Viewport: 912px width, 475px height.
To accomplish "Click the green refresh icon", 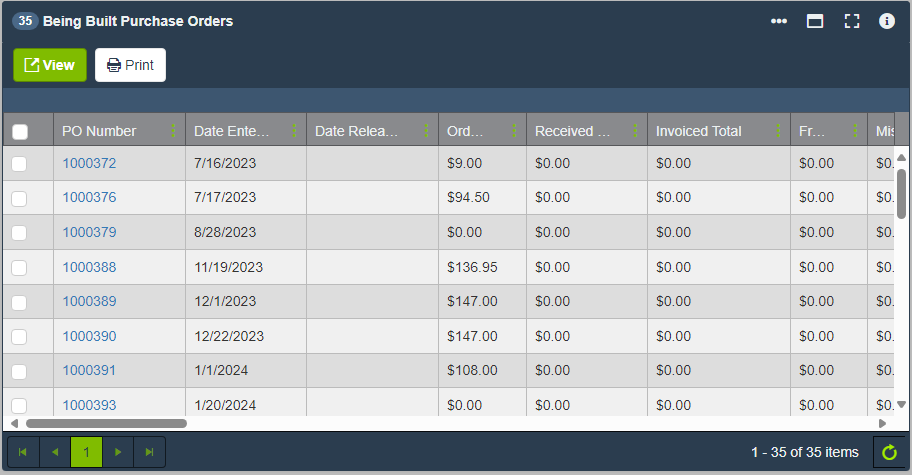I will 889,453.
